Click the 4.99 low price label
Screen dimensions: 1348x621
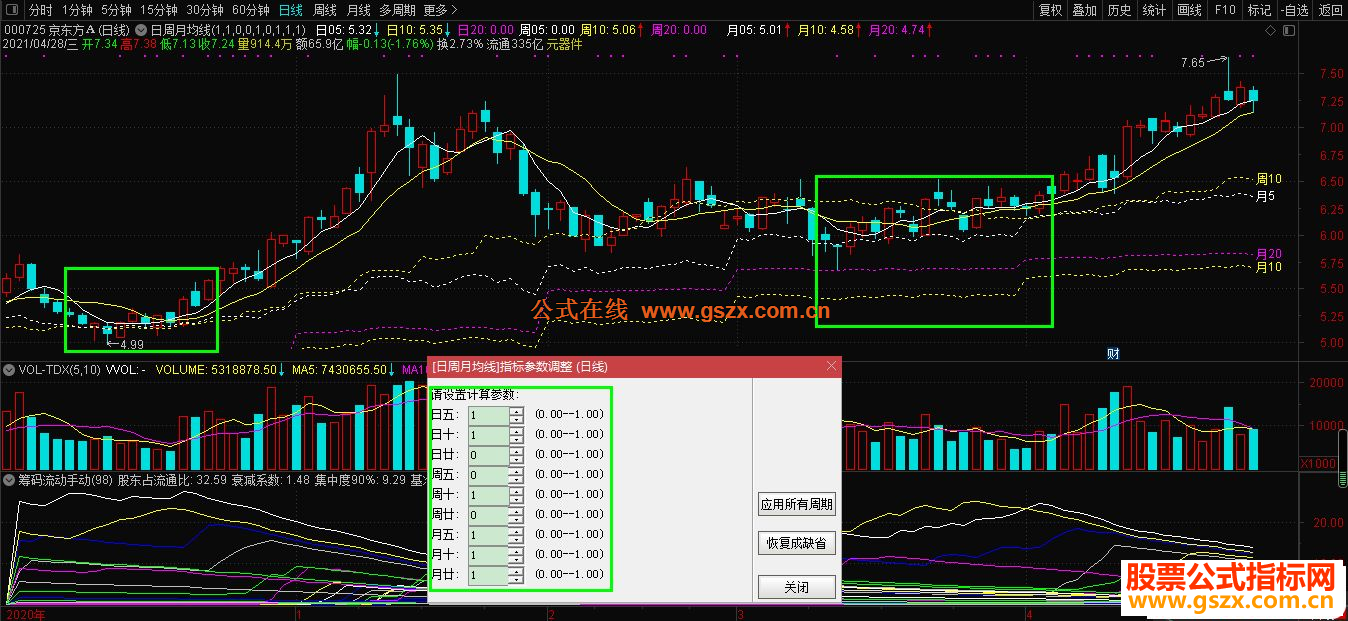tap(132, 344)
